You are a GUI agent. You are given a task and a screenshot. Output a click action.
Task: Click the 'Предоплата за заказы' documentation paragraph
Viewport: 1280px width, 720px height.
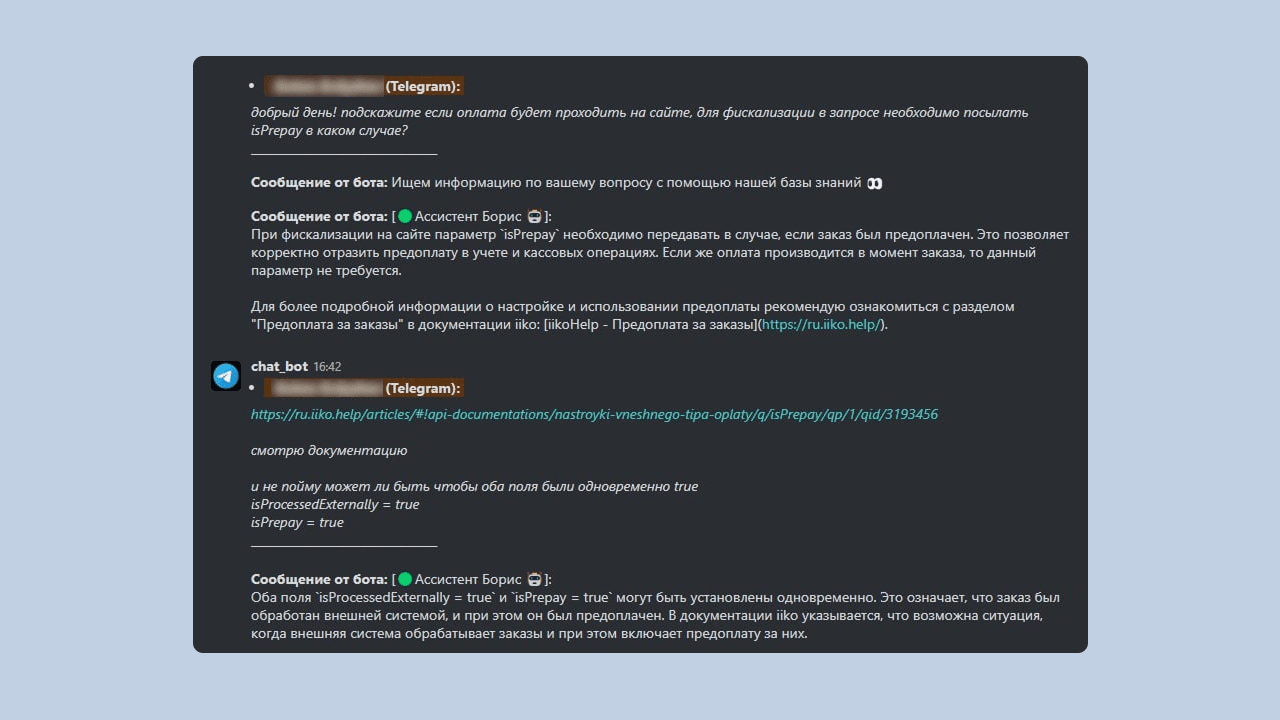click(633, 316)
